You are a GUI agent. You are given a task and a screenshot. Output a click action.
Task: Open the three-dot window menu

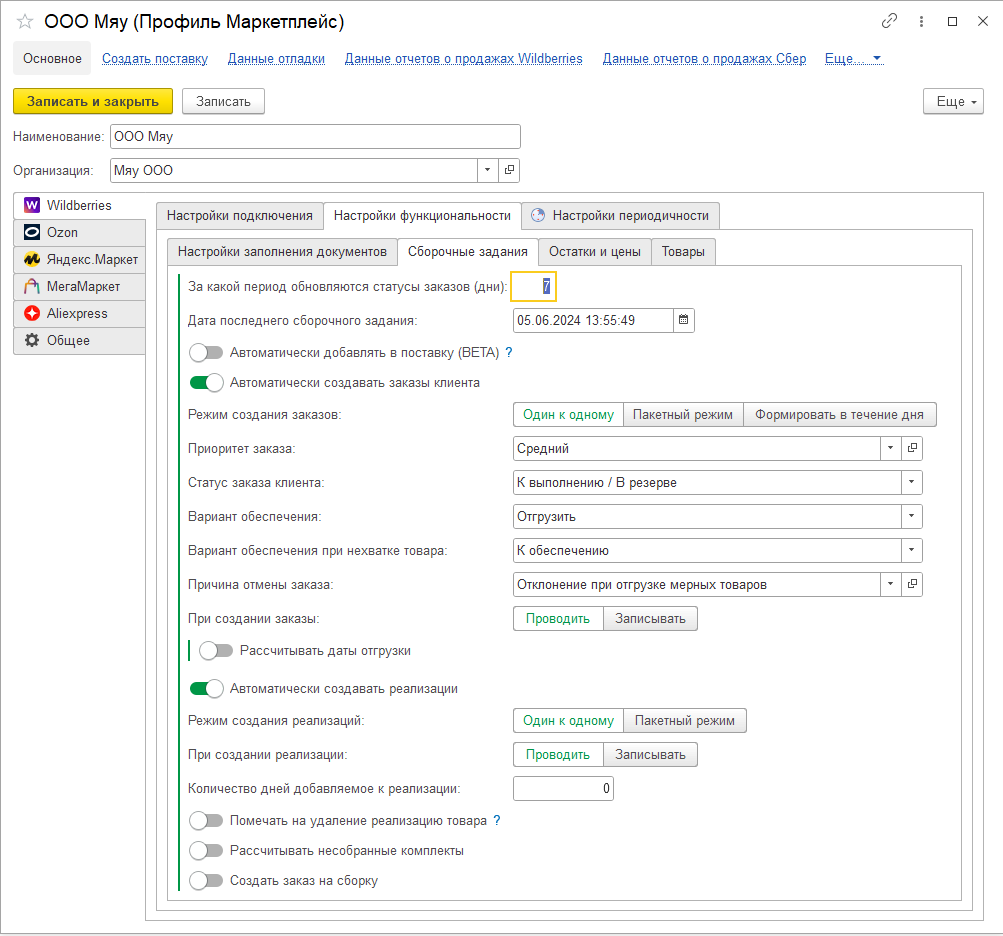[921, 21]
